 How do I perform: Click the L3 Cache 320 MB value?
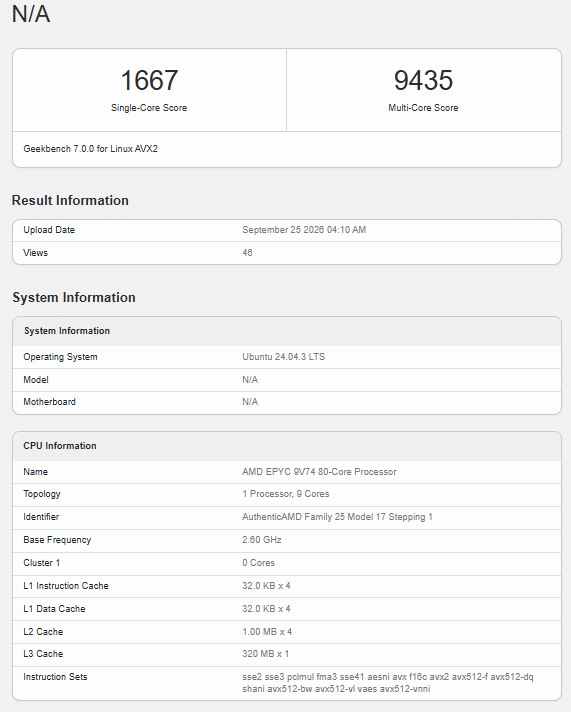[x=265, y=654]
